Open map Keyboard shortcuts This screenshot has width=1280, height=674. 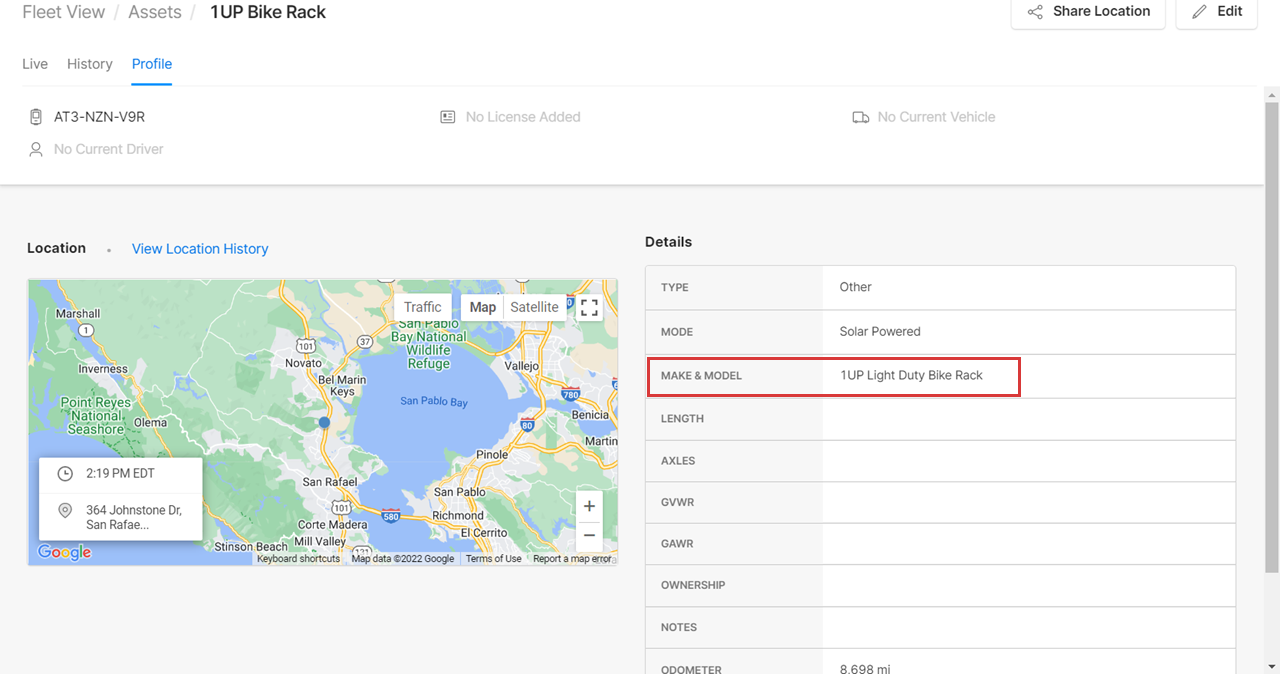click(298, 559)
